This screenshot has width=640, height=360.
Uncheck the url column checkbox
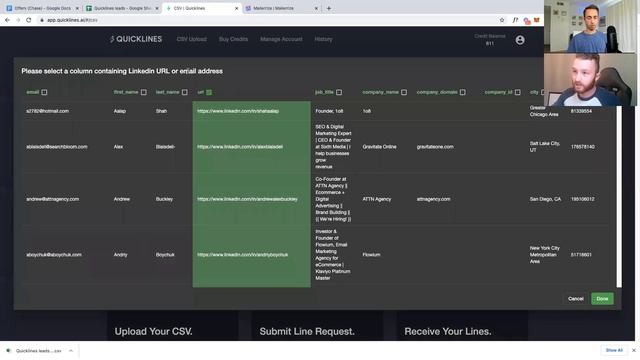coord(209,92)
